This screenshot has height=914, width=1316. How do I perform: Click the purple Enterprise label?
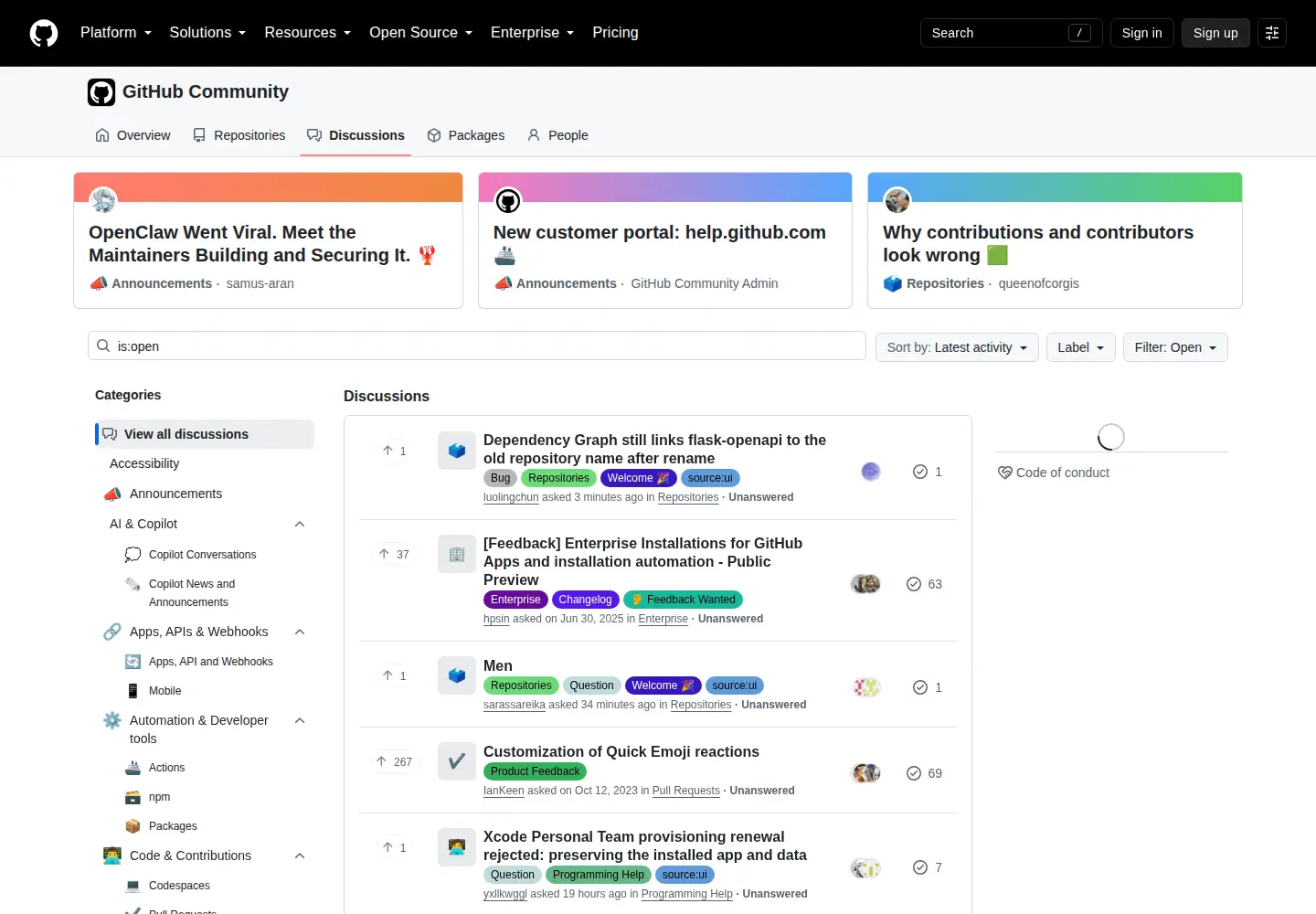515,600
